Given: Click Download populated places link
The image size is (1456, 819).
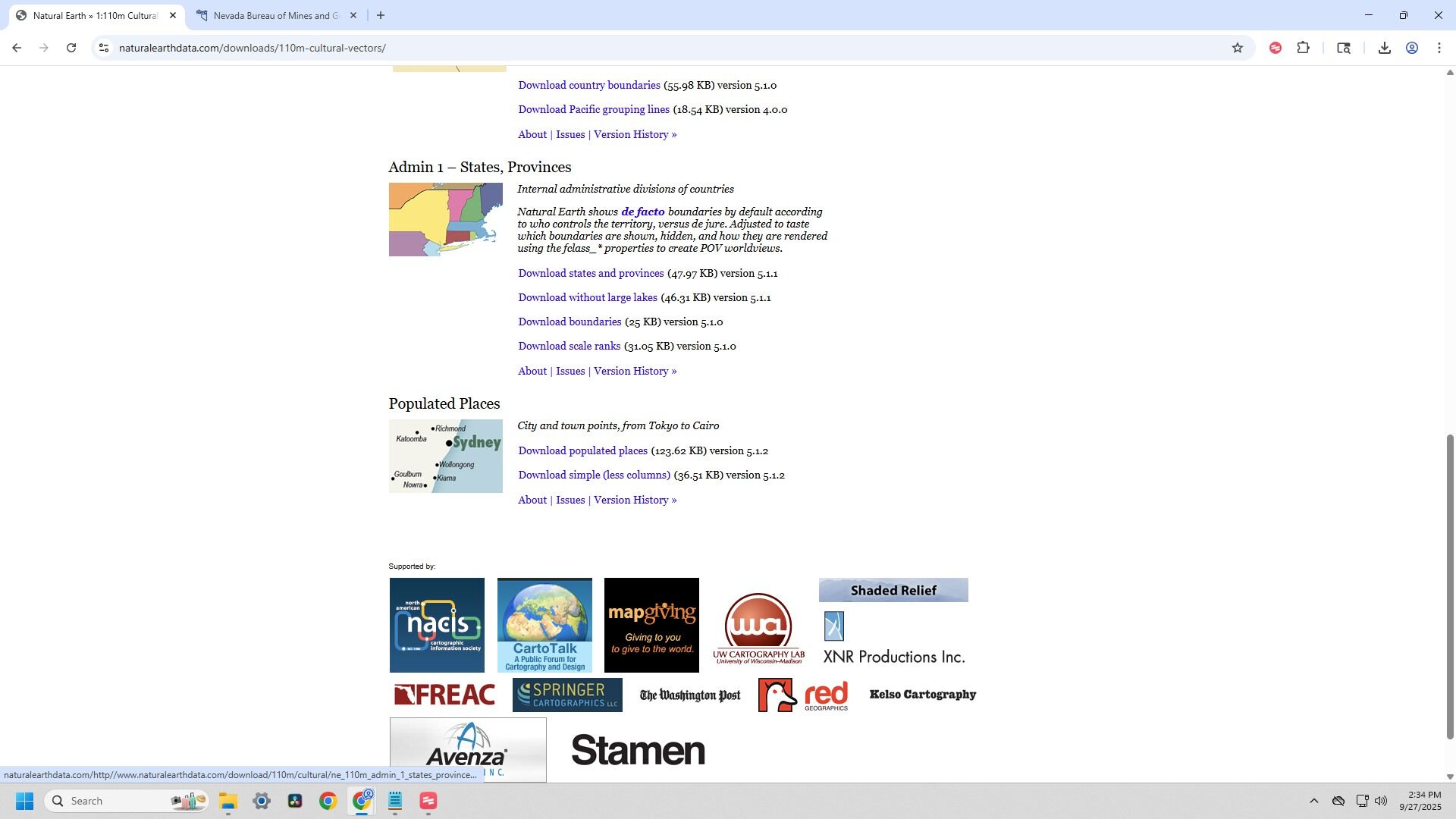Looking at the screenshot, I should click(x=582, y=450).
